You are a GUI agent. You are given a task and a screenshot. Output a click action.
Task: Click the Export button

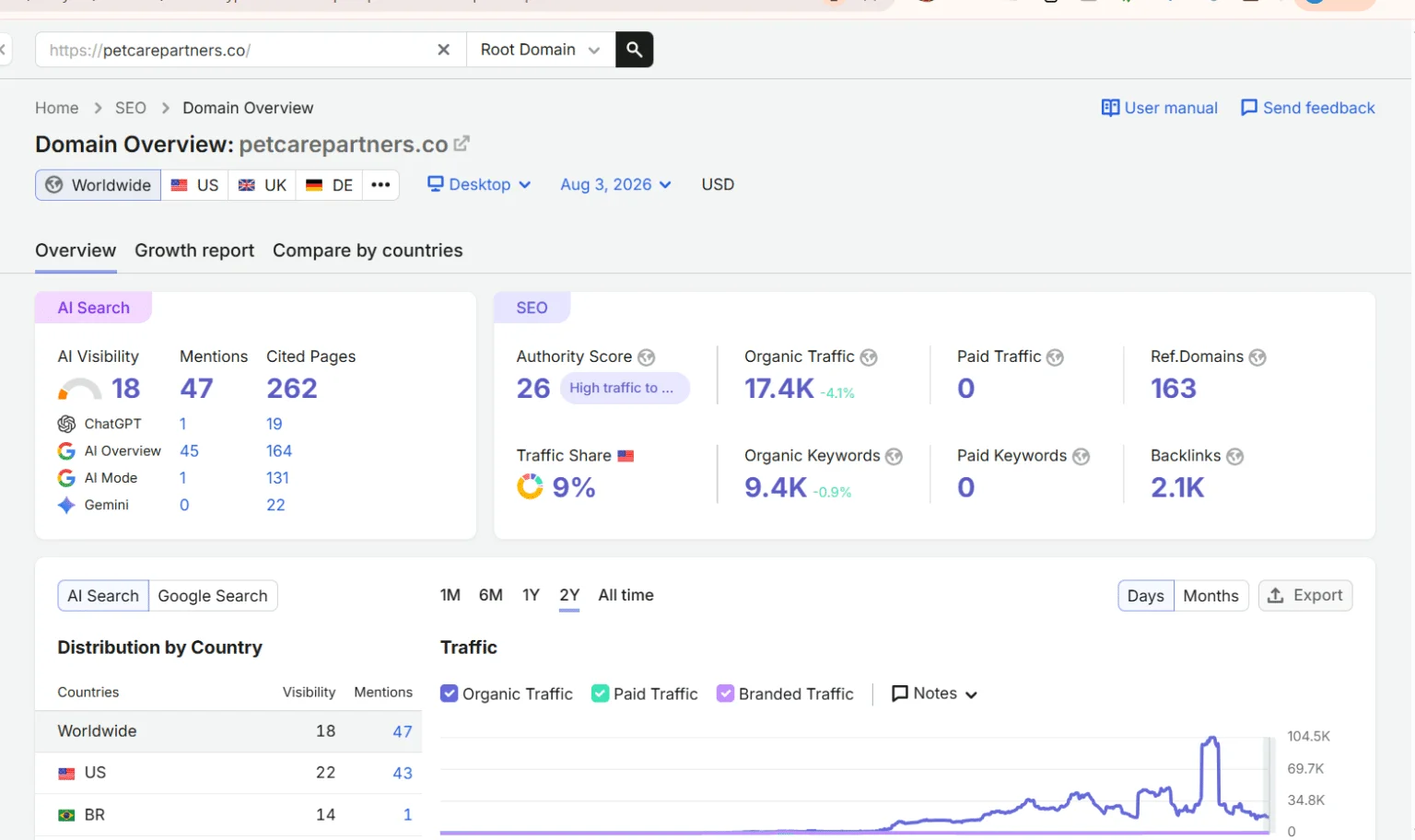pyautogui.click(x=1305, y=596)
